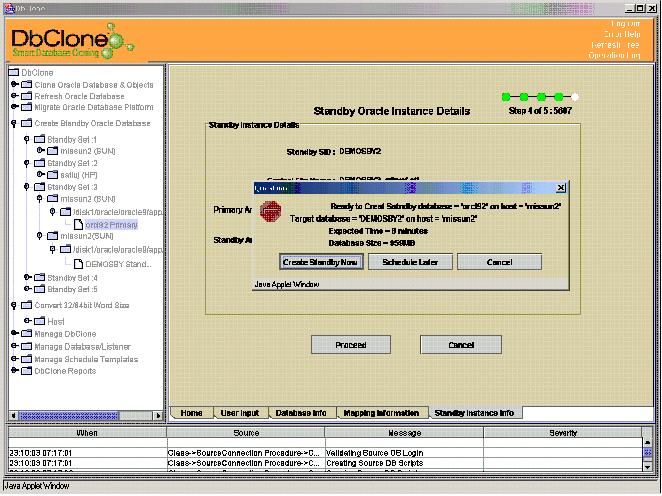Click the Create Standby Oracle Database folder icon
662x496 pixels.
point(27,123)
